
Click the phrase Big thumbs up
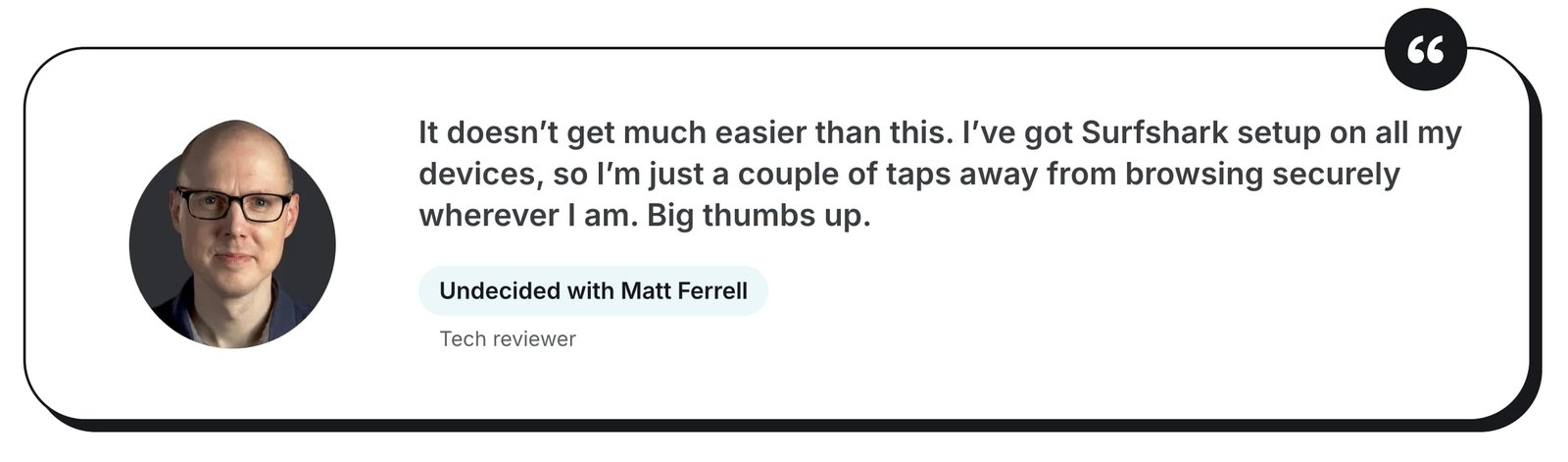tap(759, 216)
